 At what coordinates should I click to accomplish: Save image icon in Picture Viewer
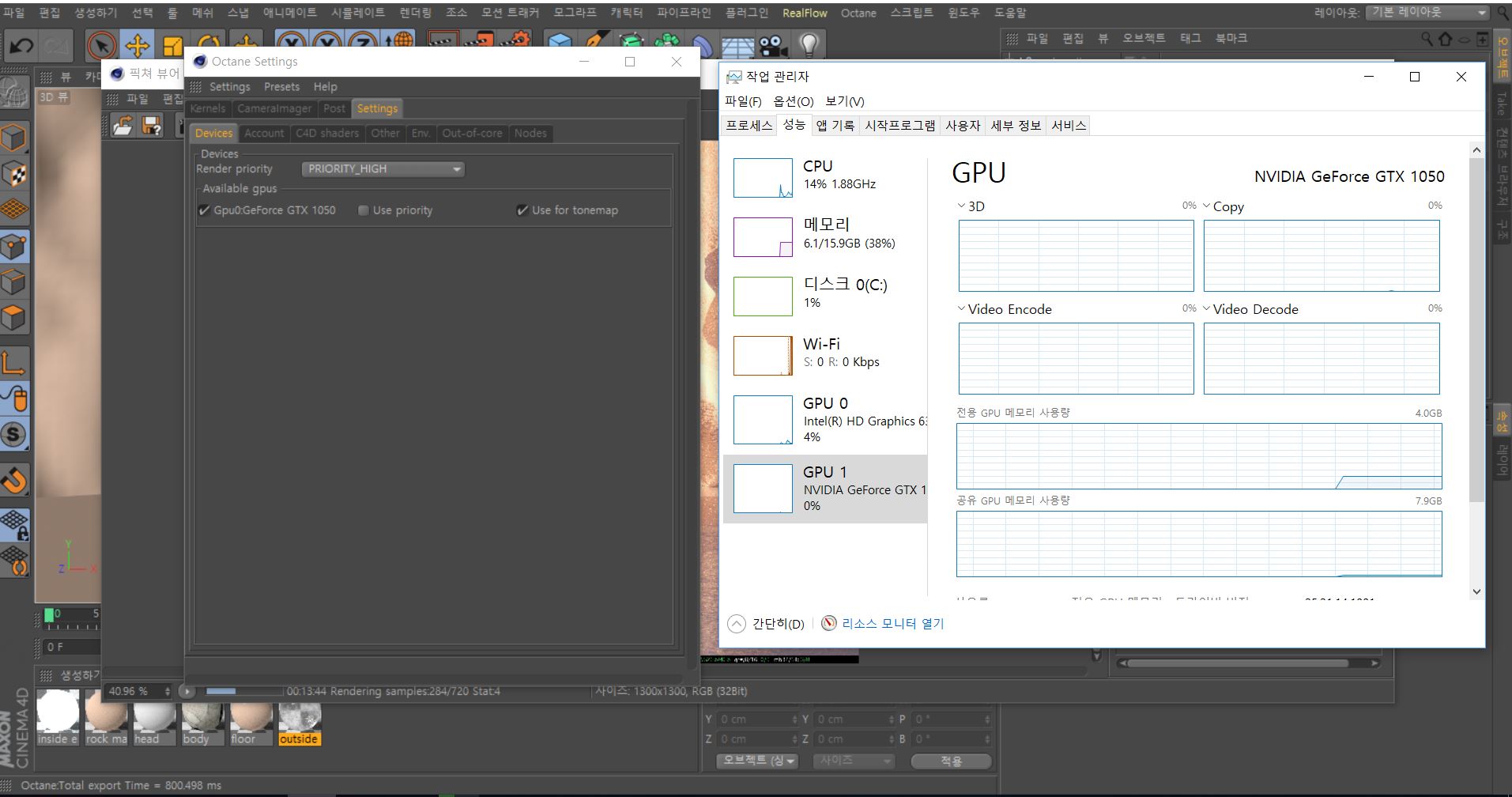[150, 125]
